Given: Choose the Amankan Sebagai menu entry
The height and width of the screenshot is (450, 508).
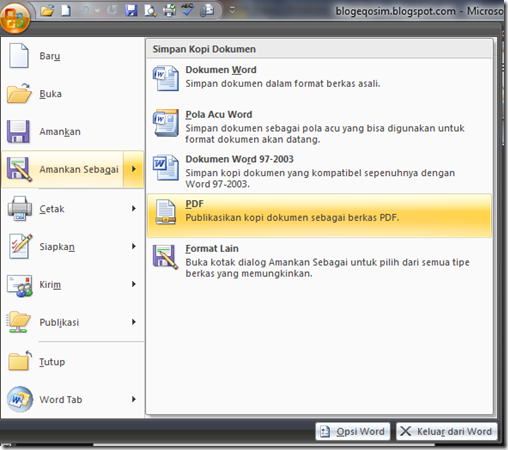Looking at the screenshot, I should click(x=63, y=169).
